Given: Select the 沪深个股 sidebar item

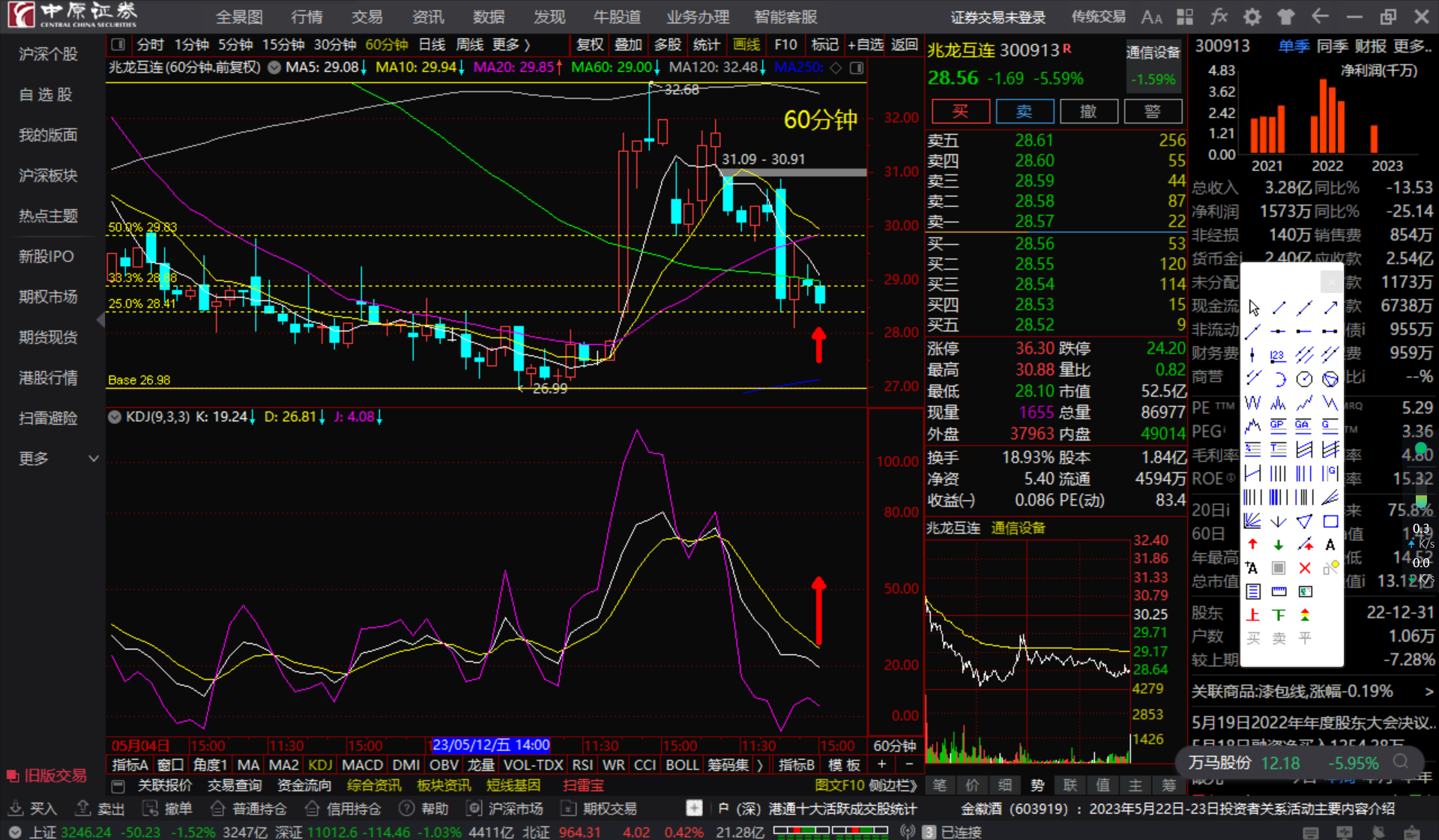Looking at the screenshot, I should point(48,54).
